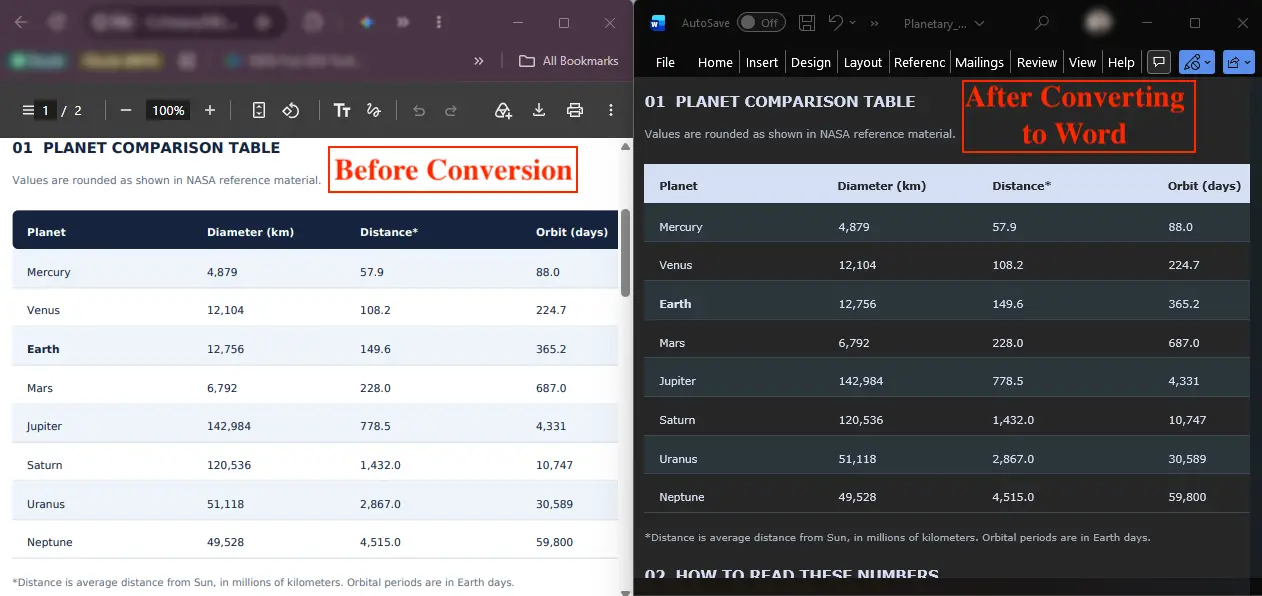
Task: Switch to the References ribbon tab
Action: (x=920, y=62)
